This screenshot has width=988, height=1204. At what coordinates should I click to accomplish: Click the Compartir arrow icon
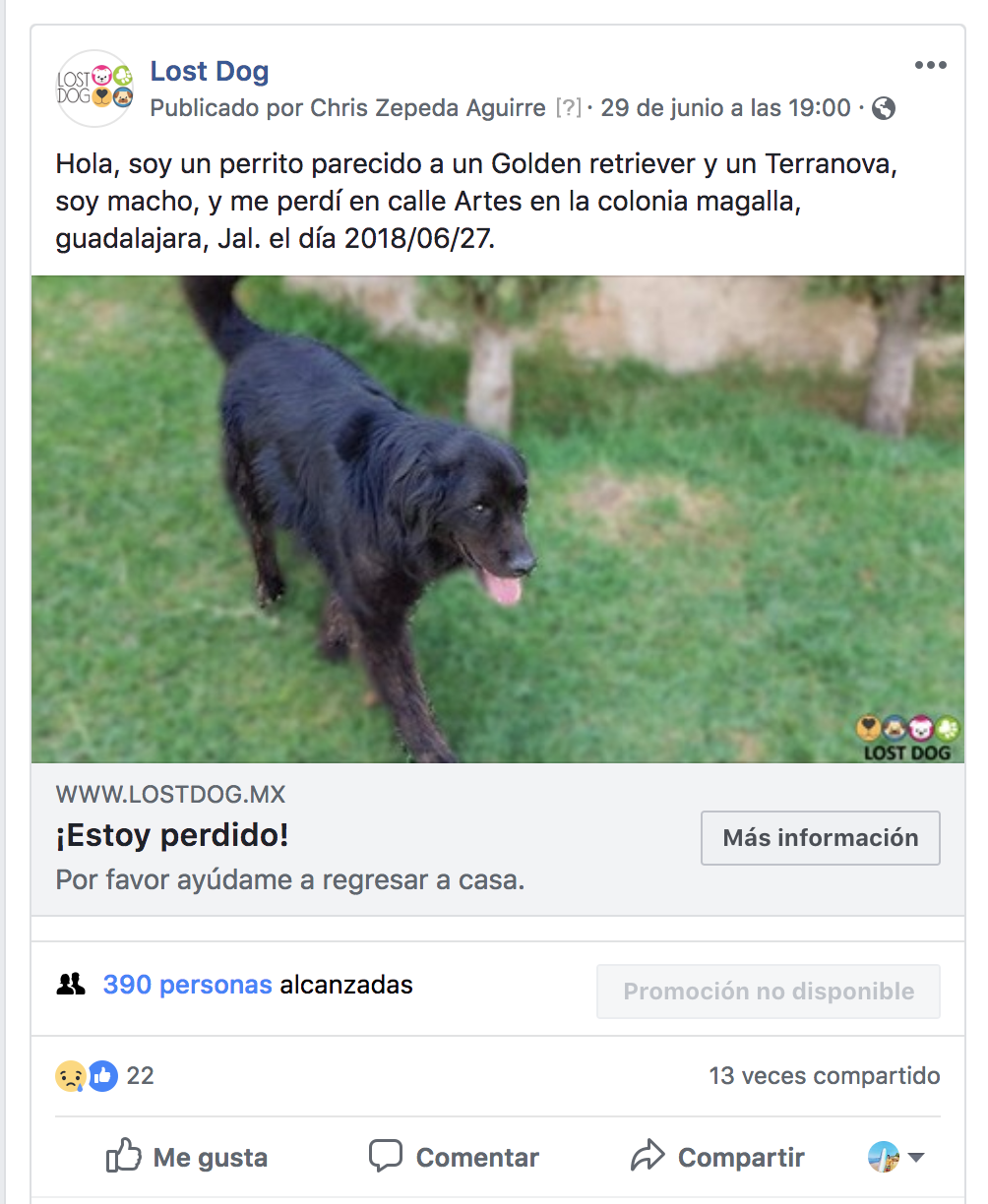point(648,1156)
